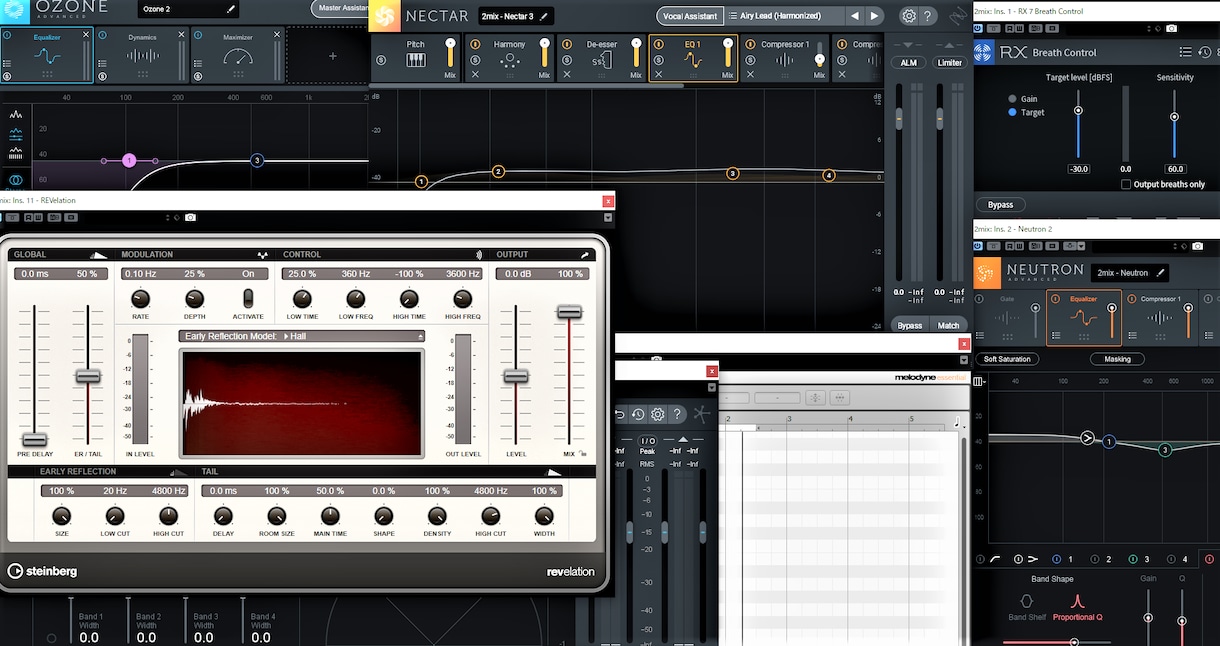The image size is (1220, 646).
Task: Open Nectar settings gear
Action: (x=908, y=16)
